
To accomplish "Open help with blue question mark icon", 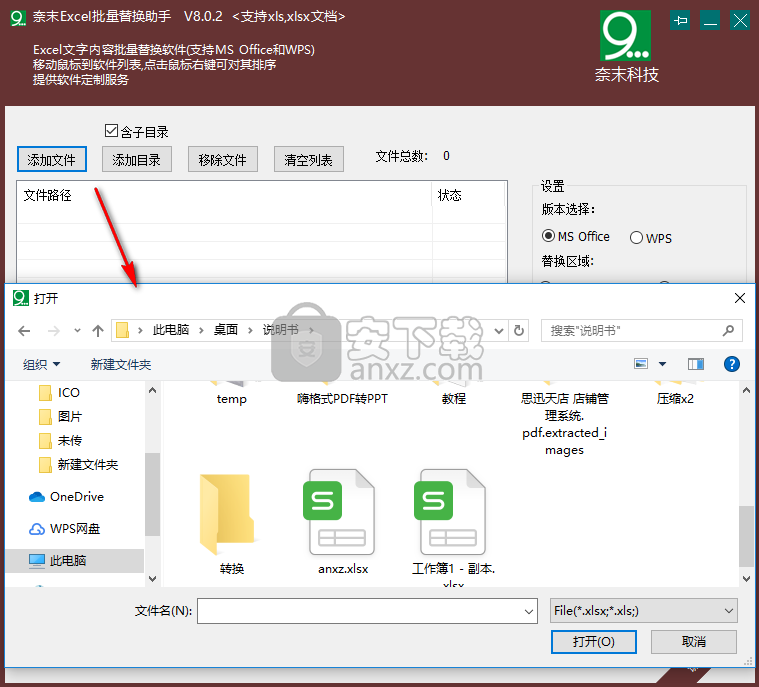I will click(x=731, y=364).
